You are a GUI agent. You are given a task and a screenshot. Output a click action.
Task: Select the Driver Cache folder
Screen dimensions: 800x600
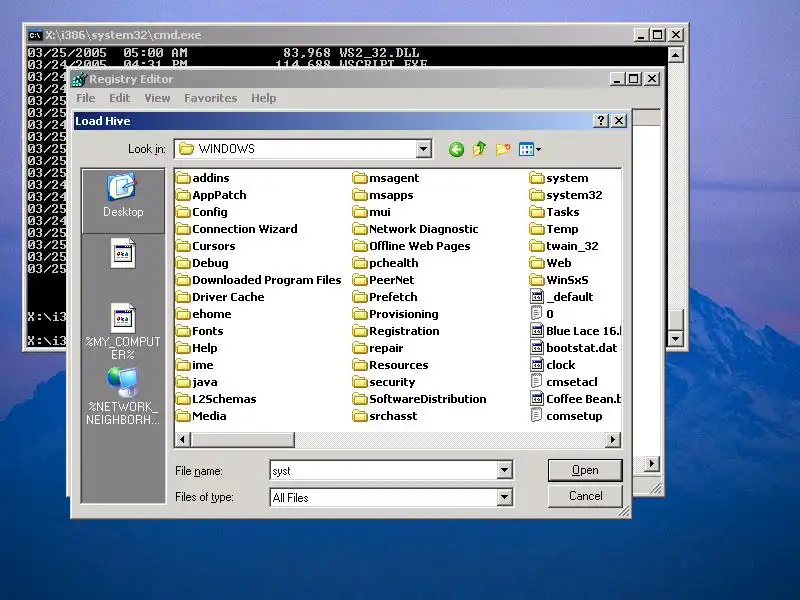click(x=220, y=297)
